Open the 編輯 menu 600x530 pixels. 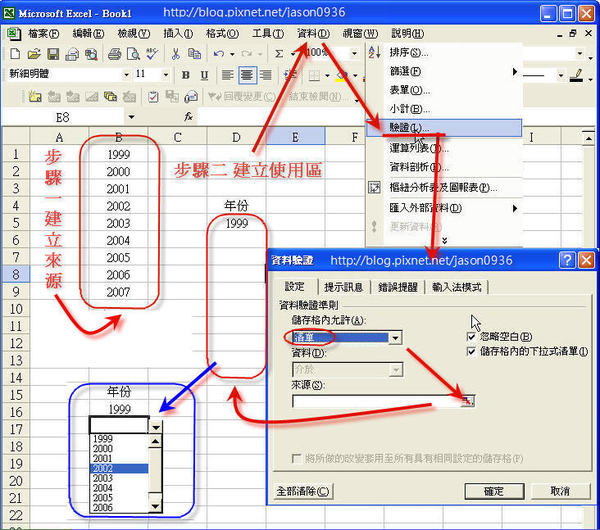coord(88,34)
